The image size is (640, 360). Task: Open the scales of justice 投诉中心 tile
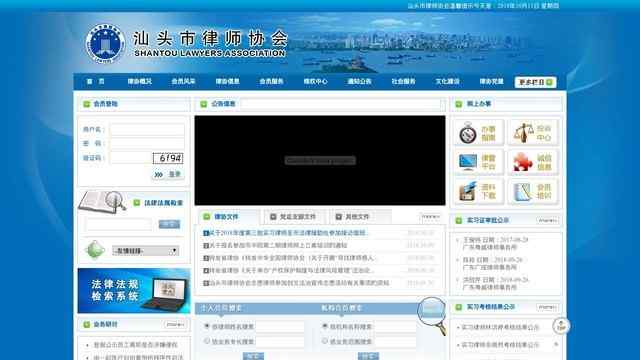tap(533, 133)
